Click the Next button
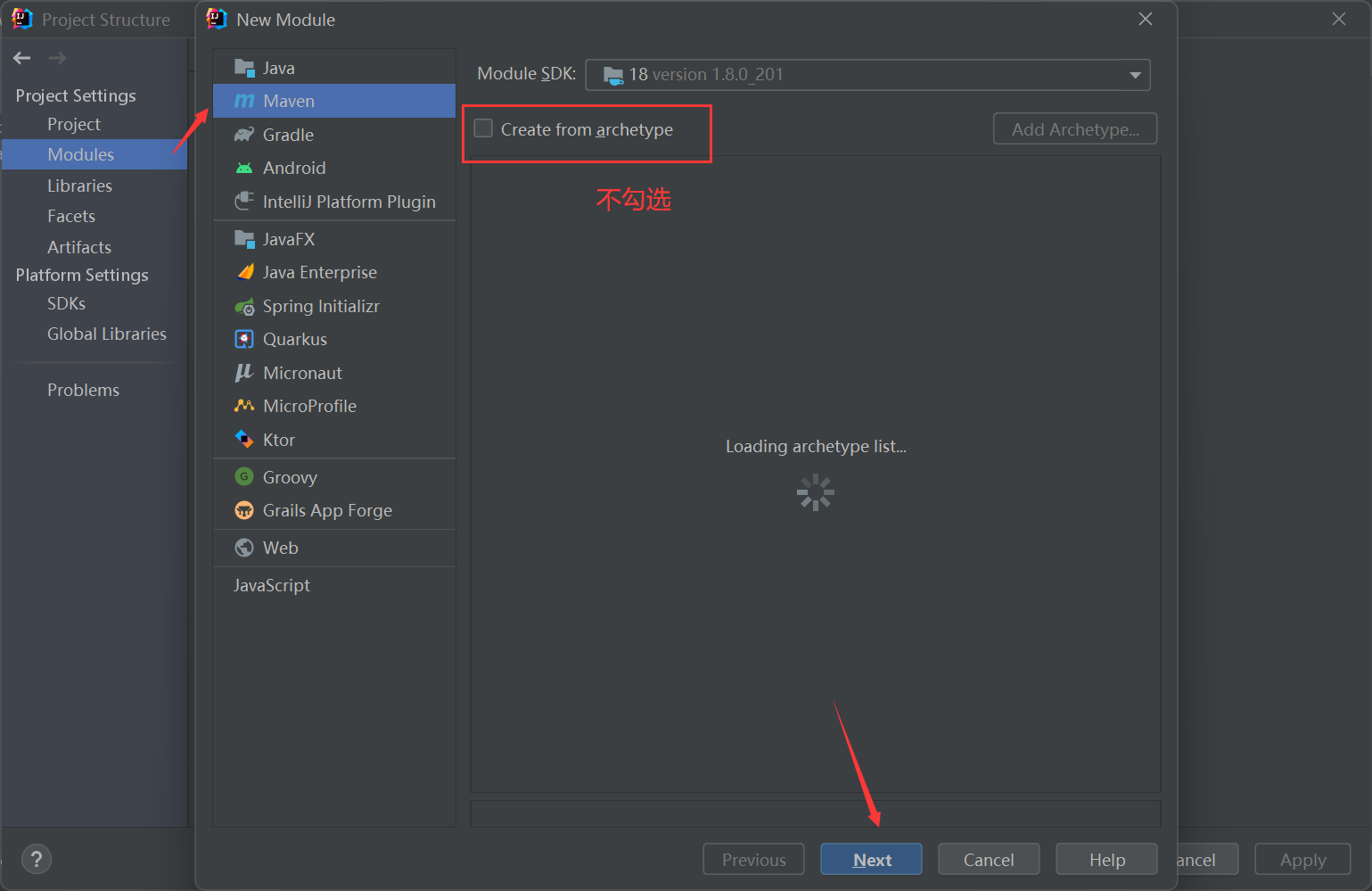 point(871,859)
